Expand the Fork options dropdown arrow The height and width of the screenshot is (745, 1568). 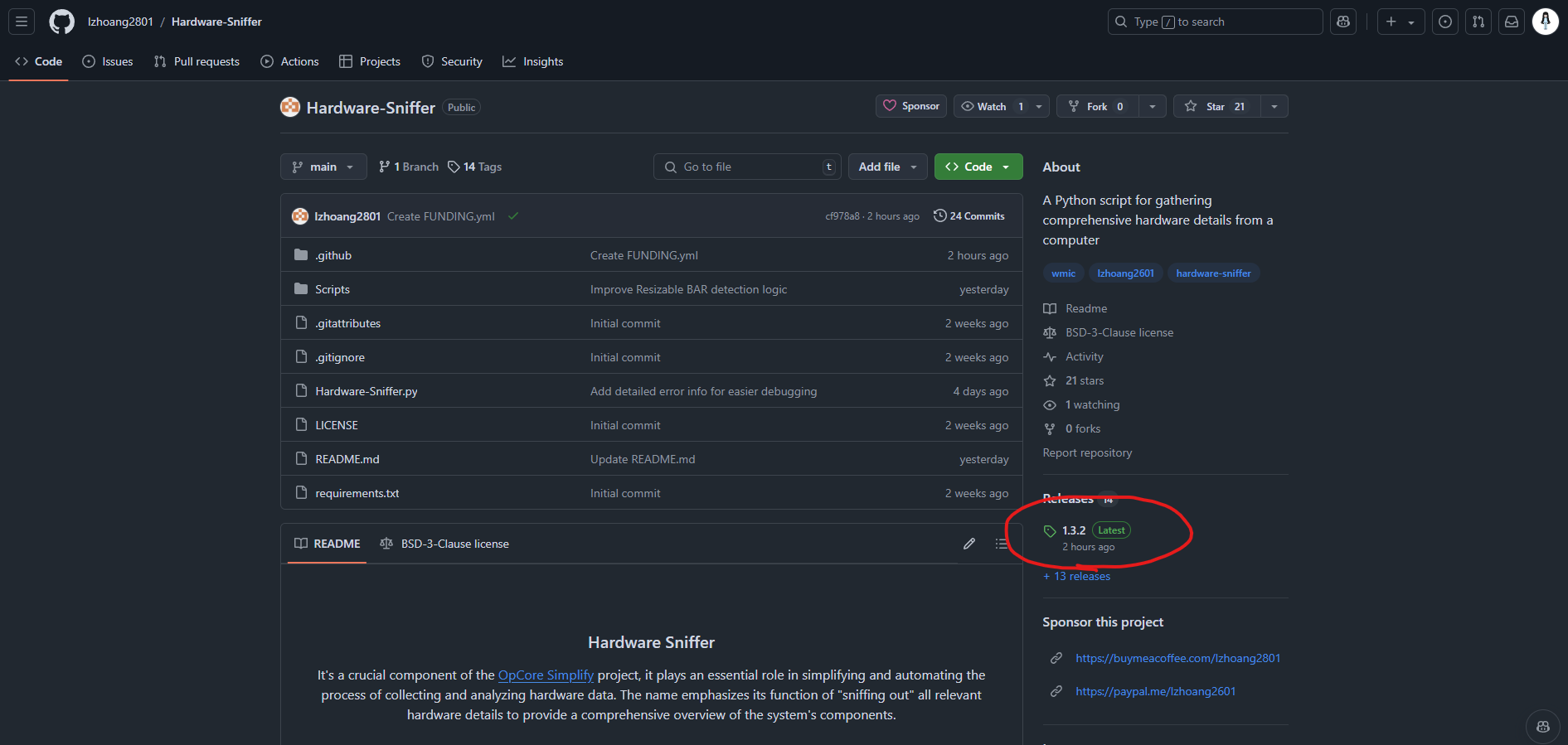tap(1153, 106)
